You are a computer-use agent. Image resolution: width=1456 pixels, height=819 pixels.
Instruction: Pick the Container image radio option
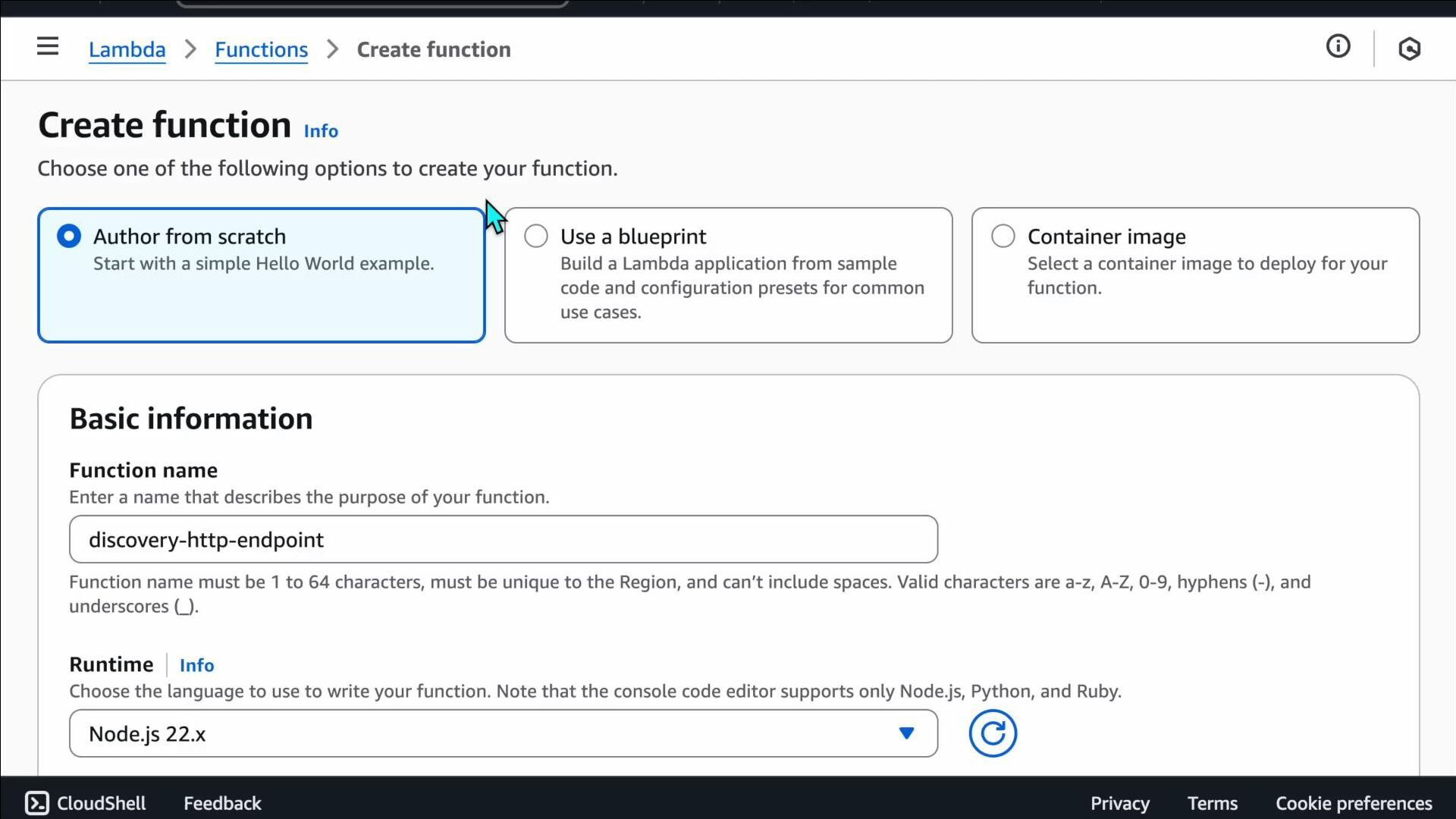tap(1003, 237)
